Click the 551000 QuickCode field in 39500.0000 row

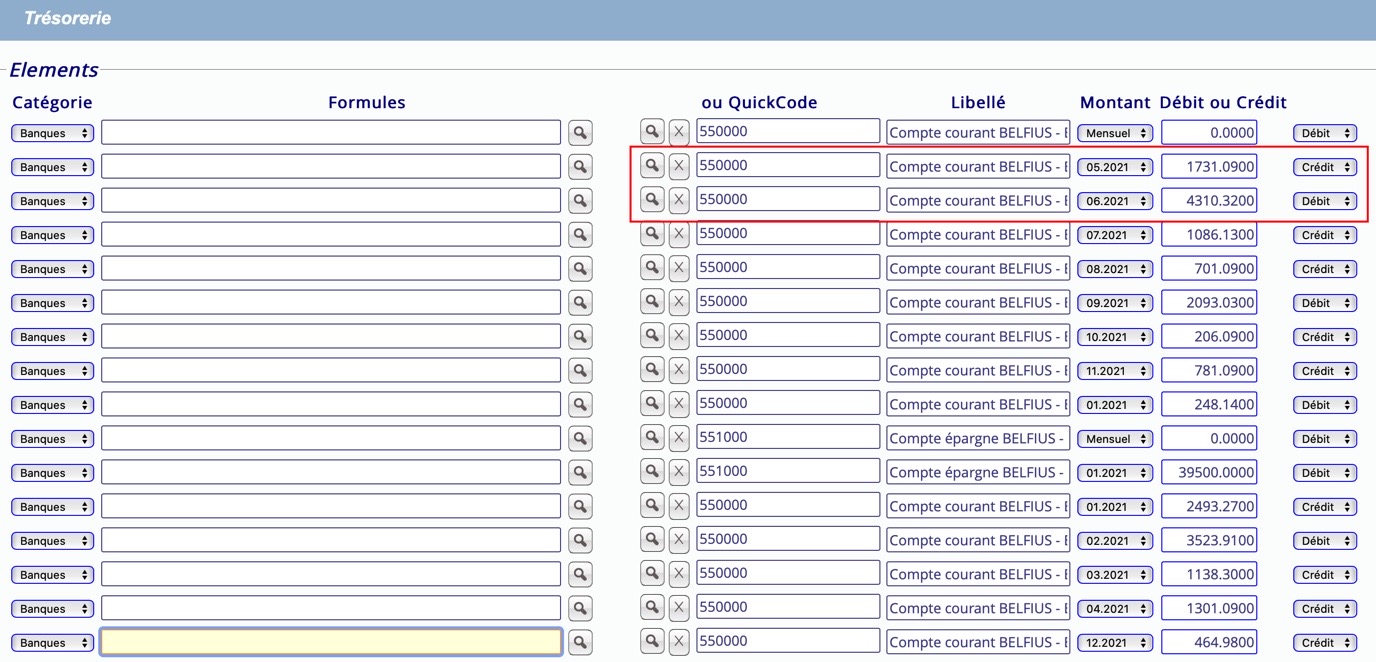[x=788, y=472]
